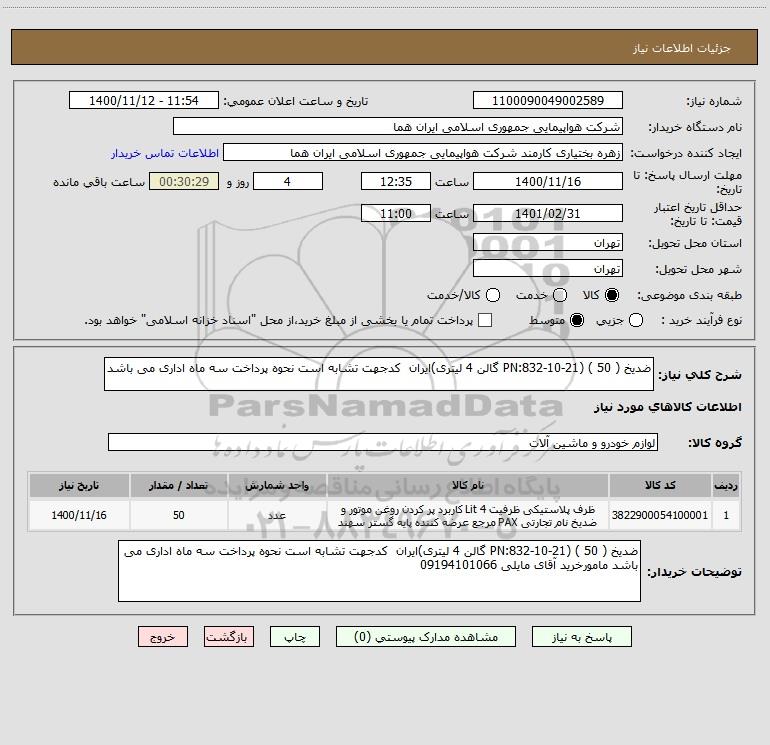The height and width of the screenshot is (745, 770).
Task: Click the کد کالا column header
Action: click(669, 485)
